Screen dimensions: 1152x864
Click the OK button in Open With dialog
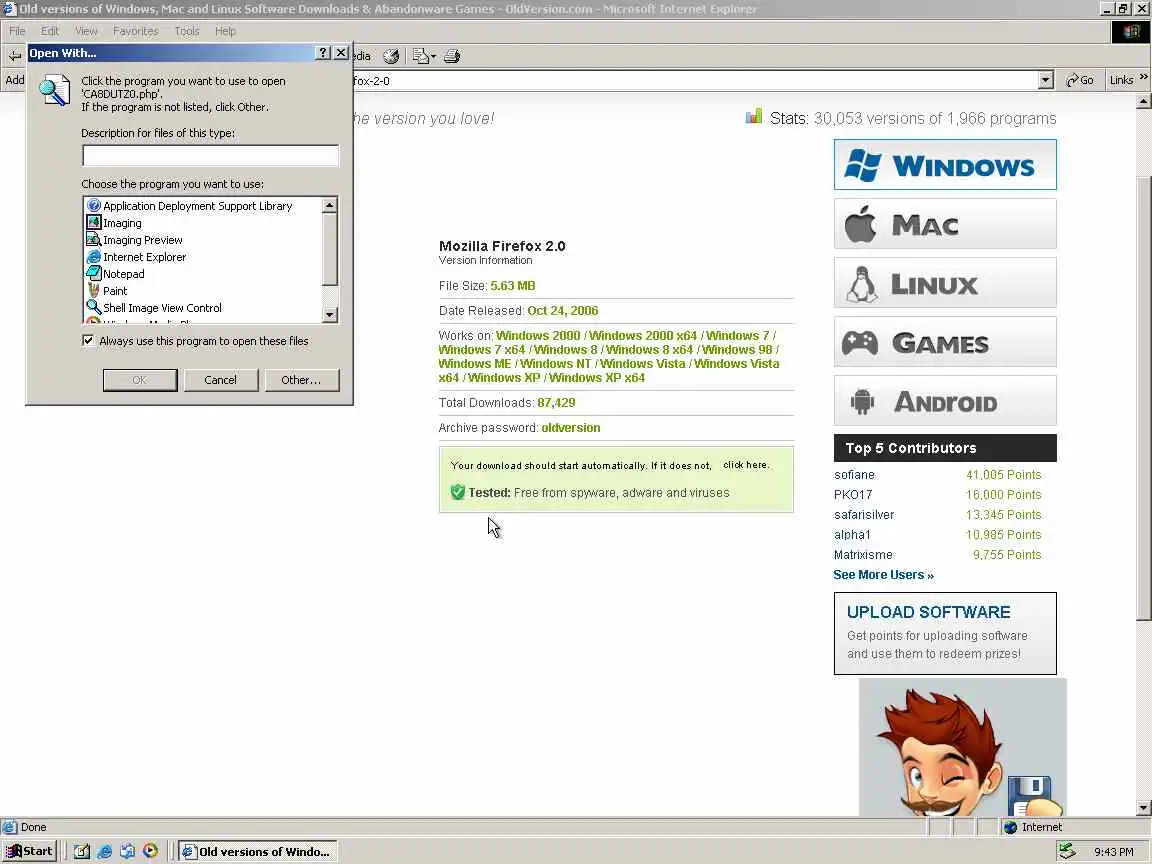click(140, 380)
